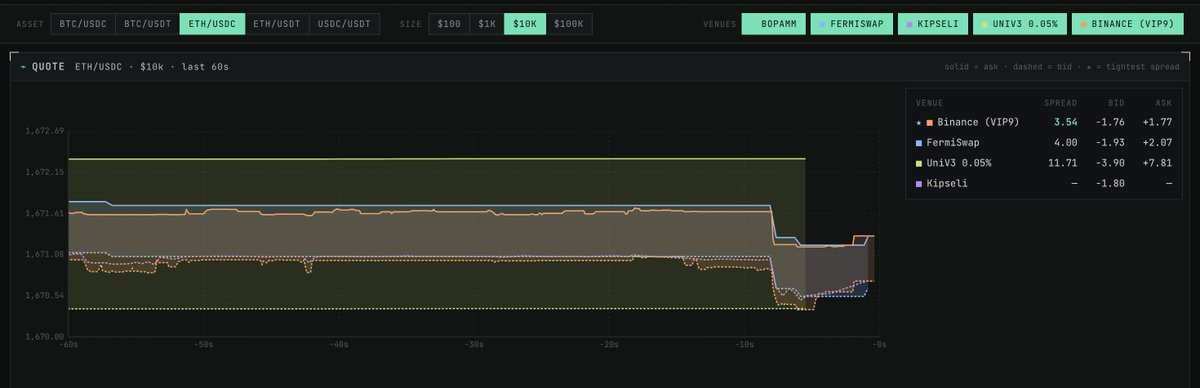
Task: Click the SPREAD column header
Action: pyautogui.click(x=1061, y=102)
